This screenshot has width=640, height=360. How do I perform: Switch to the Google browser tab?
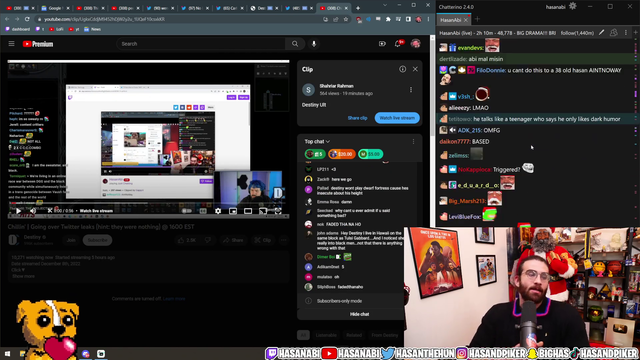click(x=56, y=8)
